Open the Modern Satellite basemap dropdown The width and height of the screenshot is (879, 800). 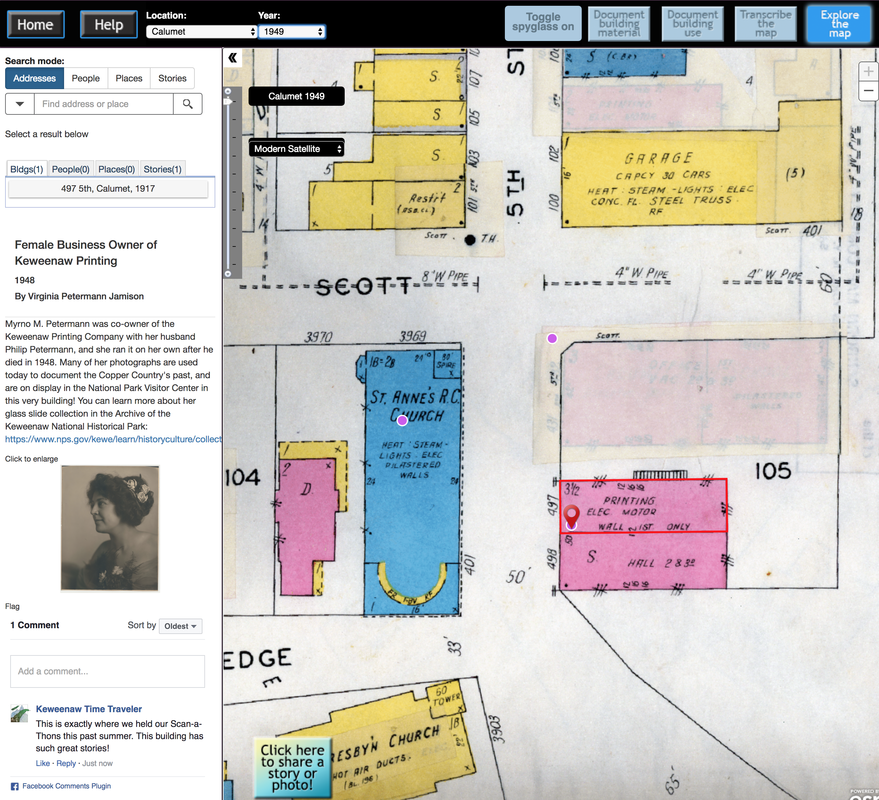[x=297, y=149]
